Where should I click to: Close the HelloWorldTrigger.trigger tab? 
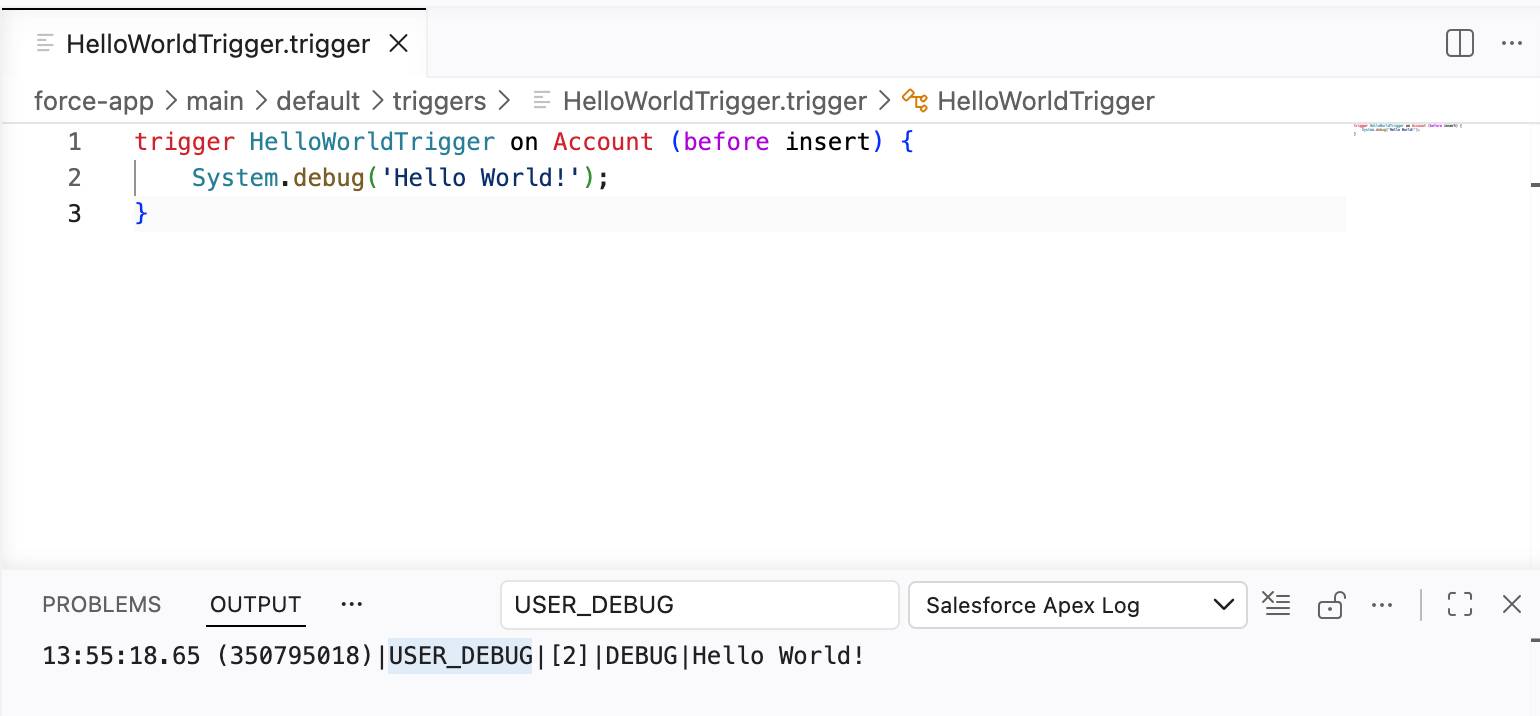point(398,44)
